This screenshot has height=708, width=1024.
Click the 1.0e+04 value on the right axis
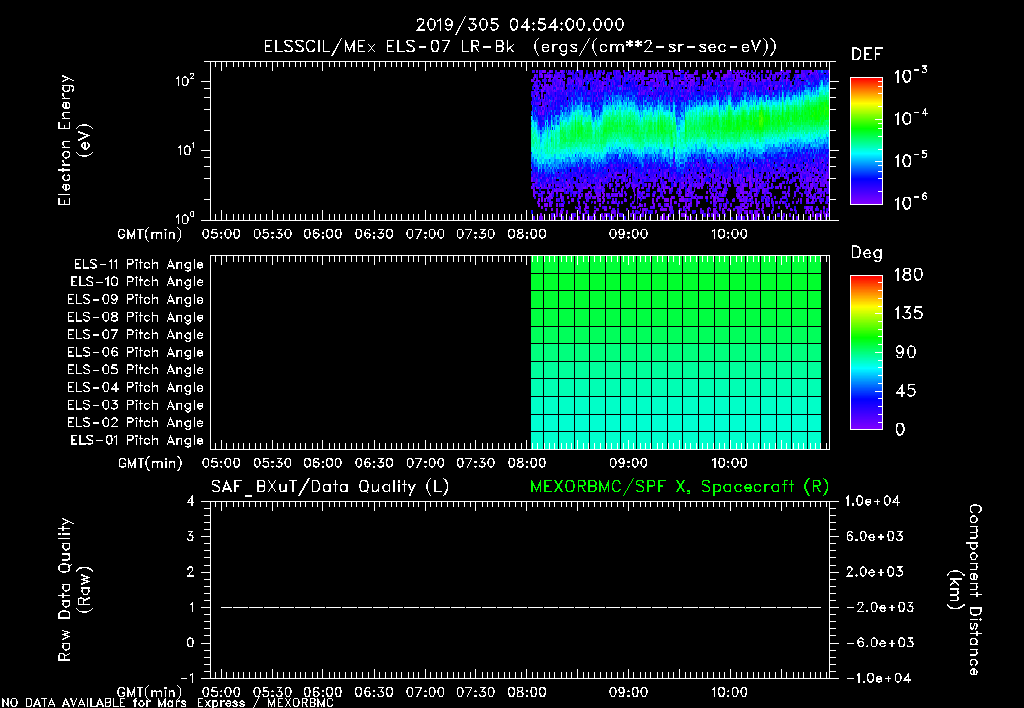pos(872,501)
